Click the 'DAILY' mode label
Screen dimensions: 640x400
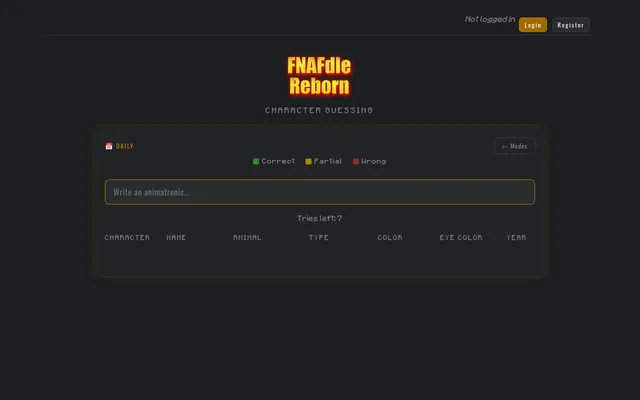click(124, 146)
